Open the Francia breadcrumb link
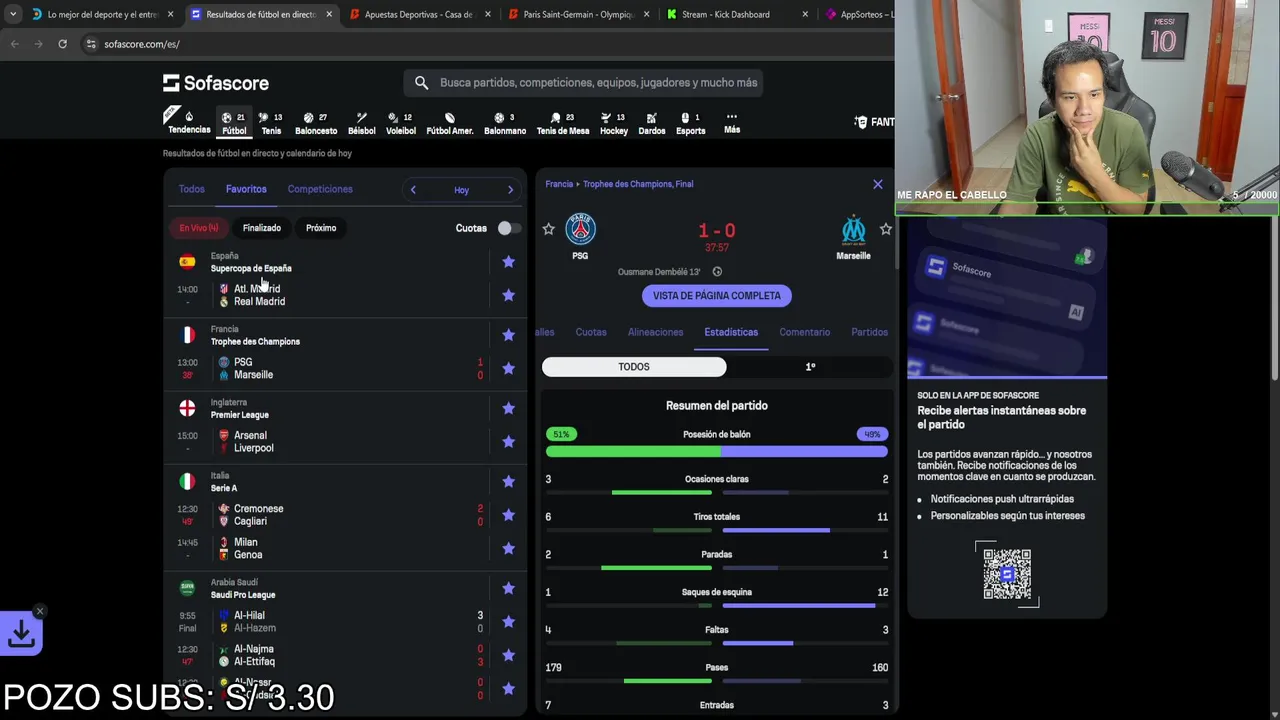The image size is (1280, 720). (x=559, y=184)
